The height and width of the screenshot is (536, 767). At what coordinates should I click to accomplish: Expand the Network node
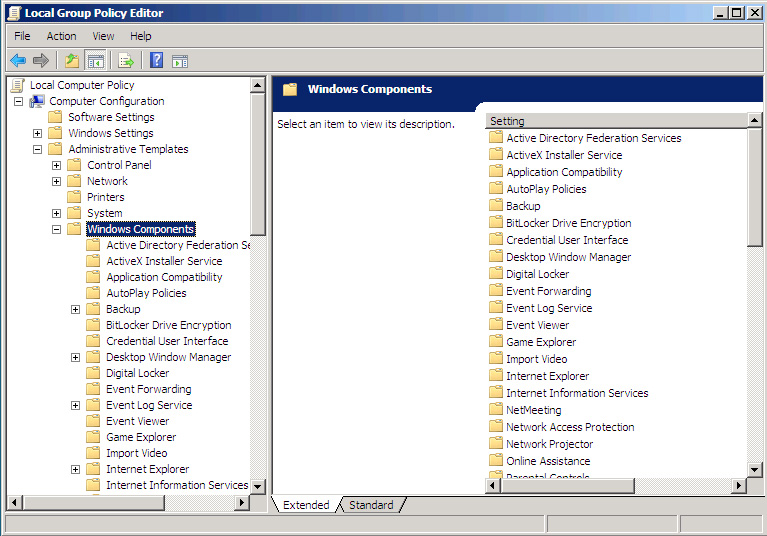click(57, 181)
